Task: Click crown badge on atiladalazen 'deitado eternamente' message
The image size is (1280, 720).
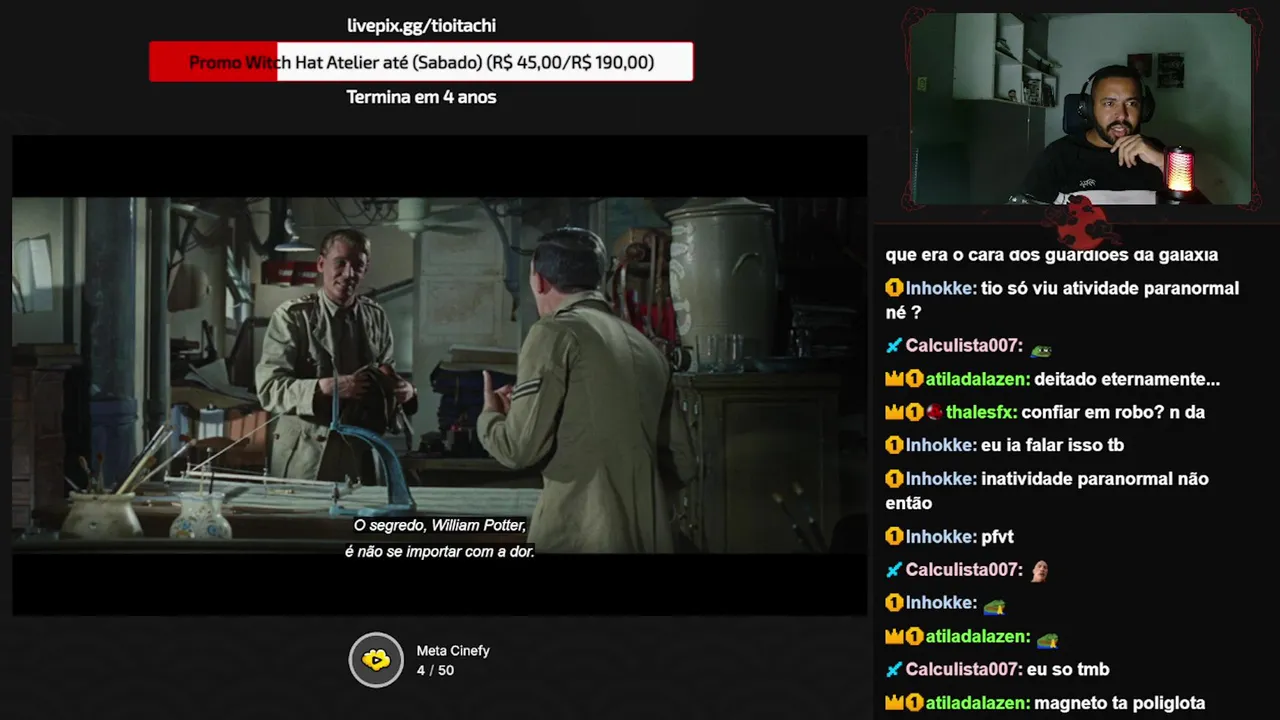Action: (x=894, y=379)
